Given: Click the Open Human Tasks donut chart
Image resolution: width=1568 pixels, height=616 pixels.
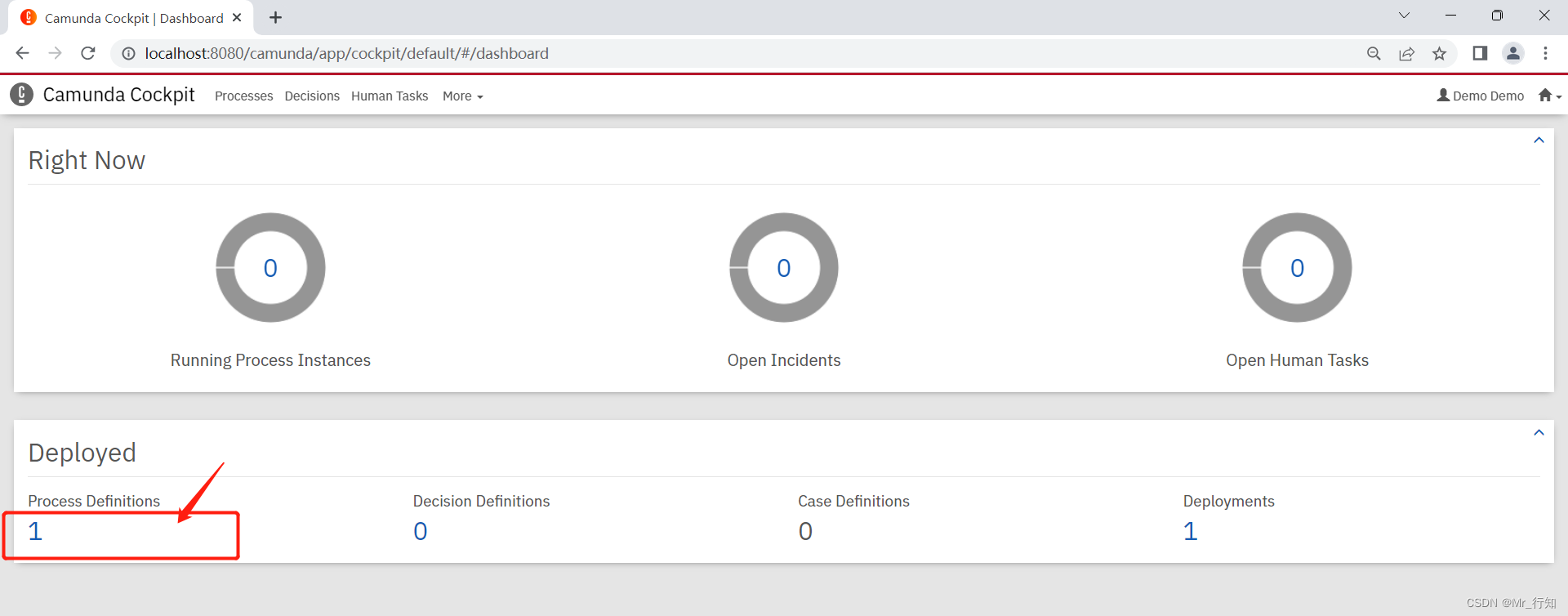Looking at the screenshot, I should tap(1297, 268).
